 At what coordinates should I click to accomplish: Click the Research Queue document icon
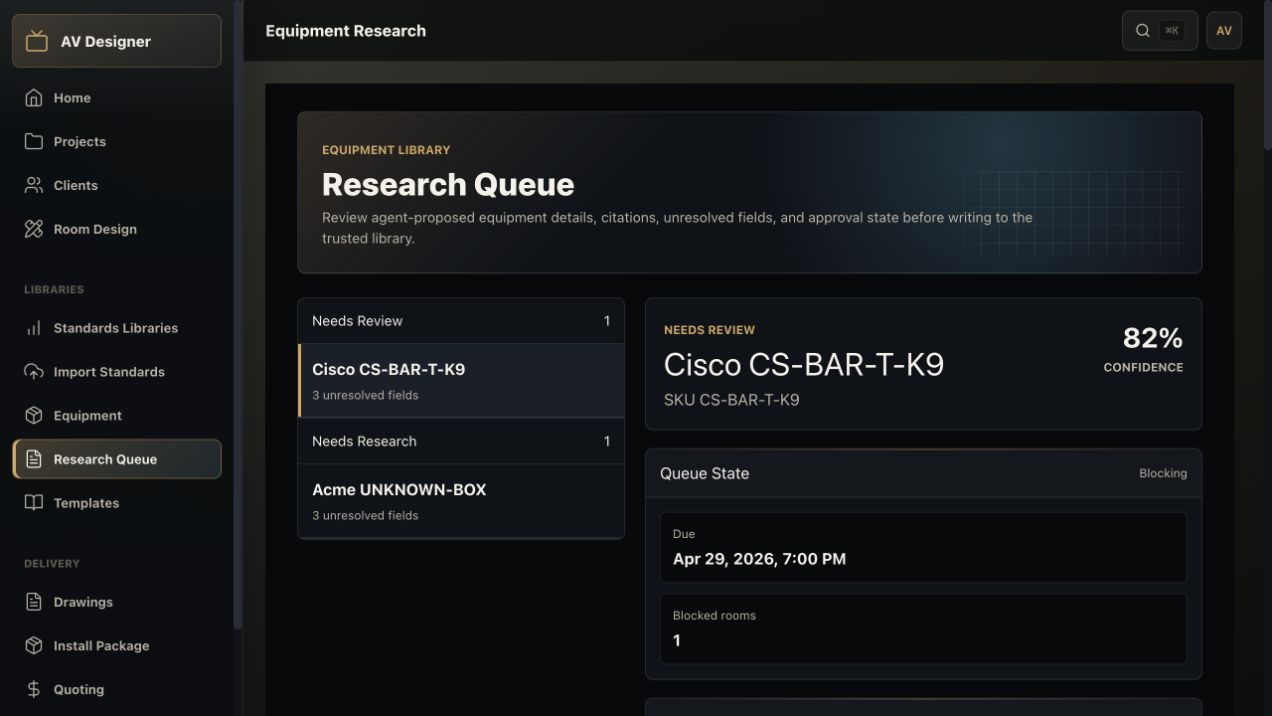click(34, 459)
